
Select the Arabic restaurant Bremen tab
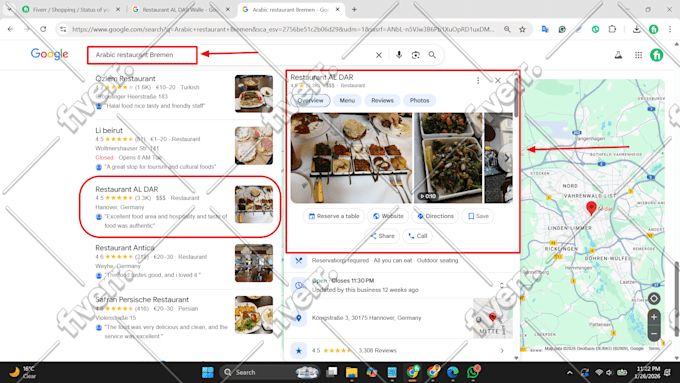tap(290, 9)
